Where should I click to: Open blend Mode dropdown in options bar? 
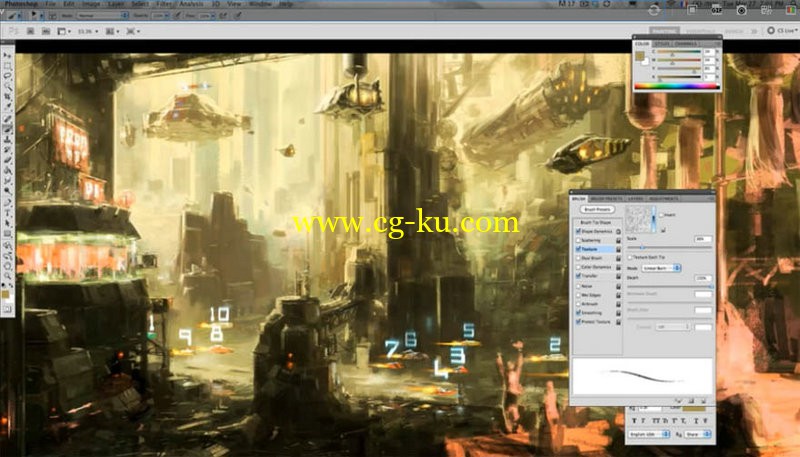(103, 15)
